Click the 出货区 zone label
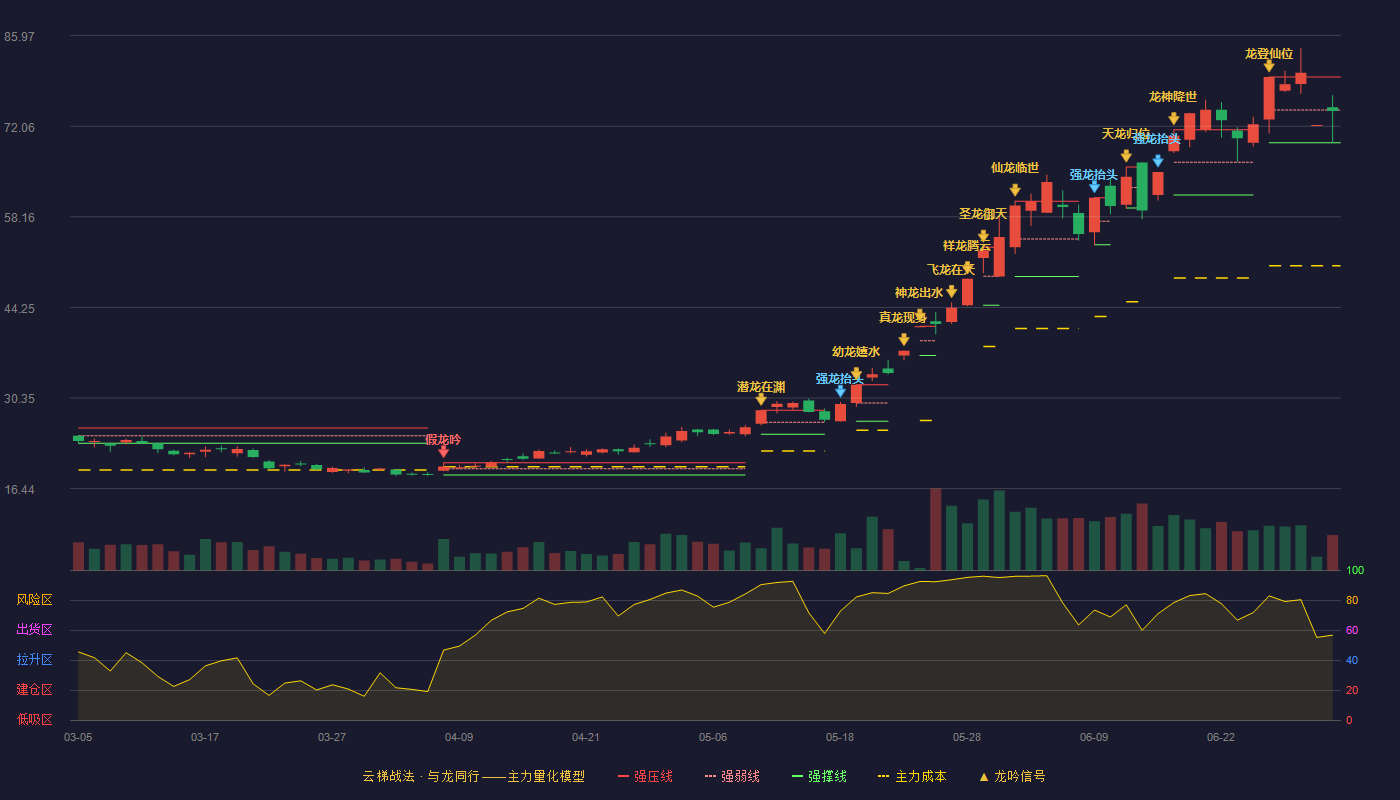The width and height of the screenshot is (1400, 800). pyautogui.click(x=34, y=630)
